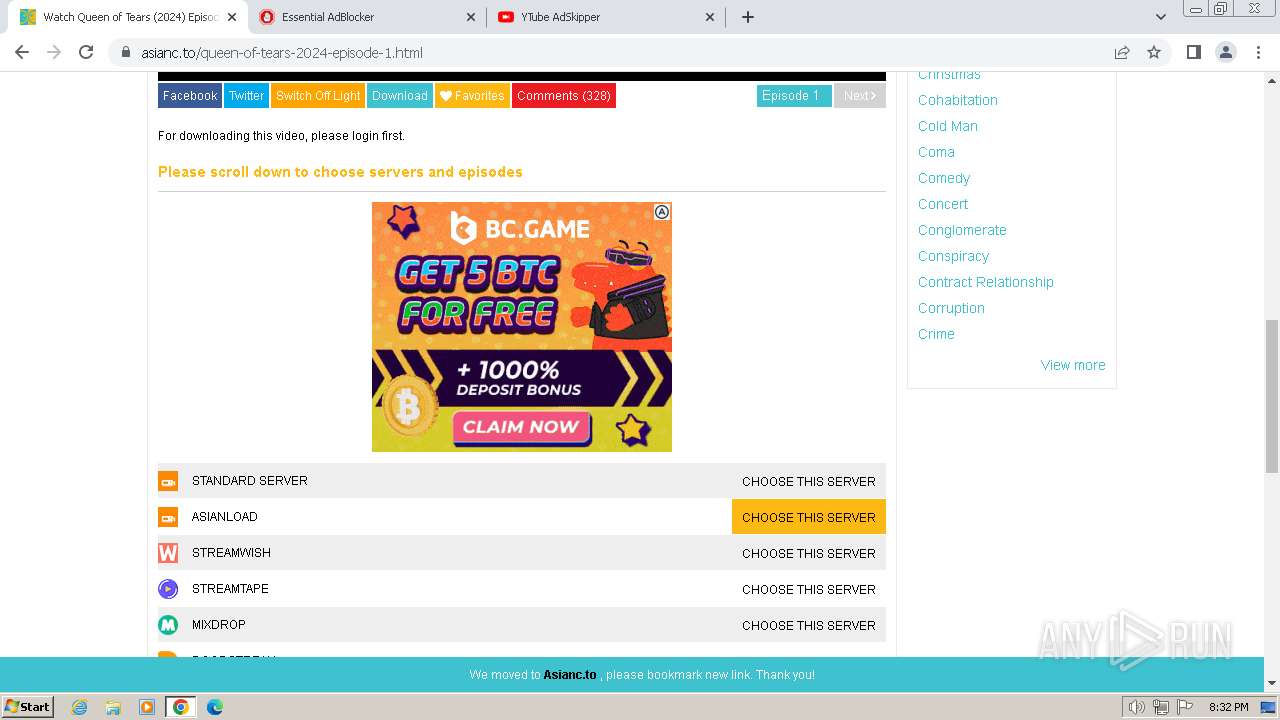The height and width of the screenshot is (720, 1280).
Task: Open Comedy genre link
Action: [x=944, y=178]
